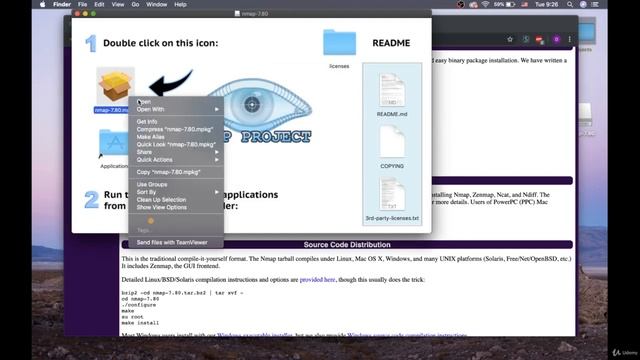This screenshot has height=360, width=640.
Task: Expand the Quick Actions submenu
Action: [176, 160]
